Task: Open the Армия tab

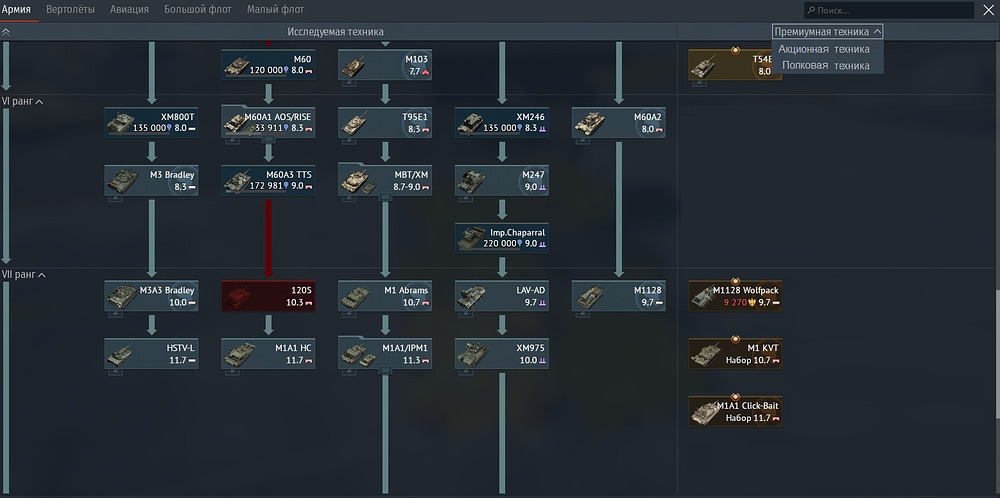Action: click(x=16, y=10)
